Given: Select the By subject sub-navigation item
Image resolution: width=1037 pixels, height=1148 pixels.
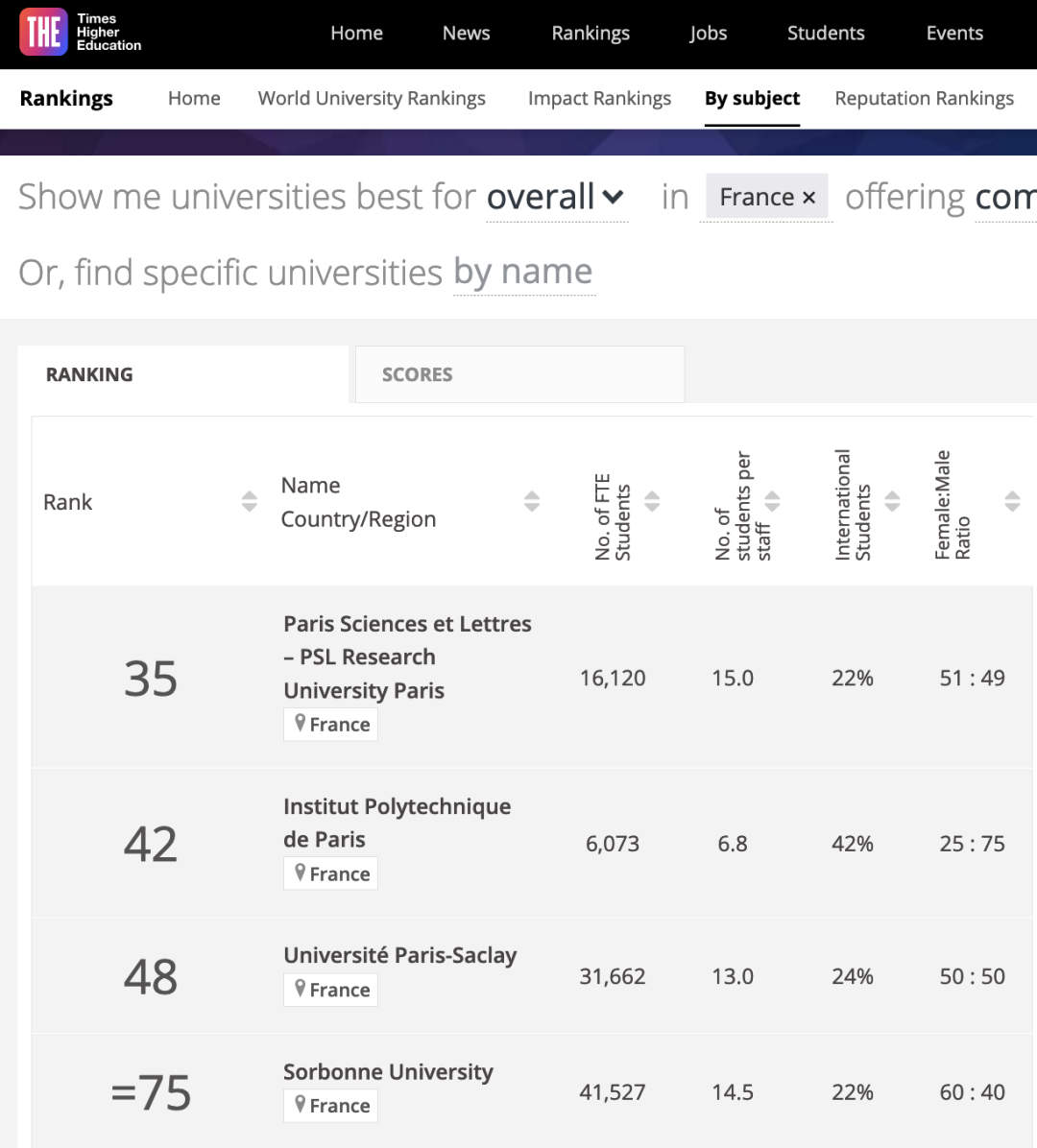Looking at the screenshot, I should 752,98.
